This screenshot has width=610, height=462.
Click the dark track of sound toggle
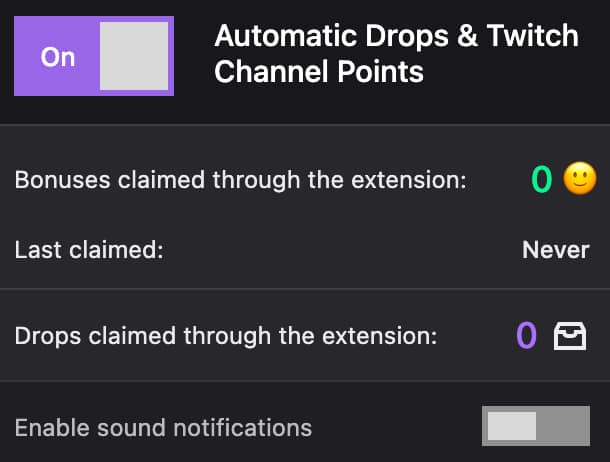[565, 426]
